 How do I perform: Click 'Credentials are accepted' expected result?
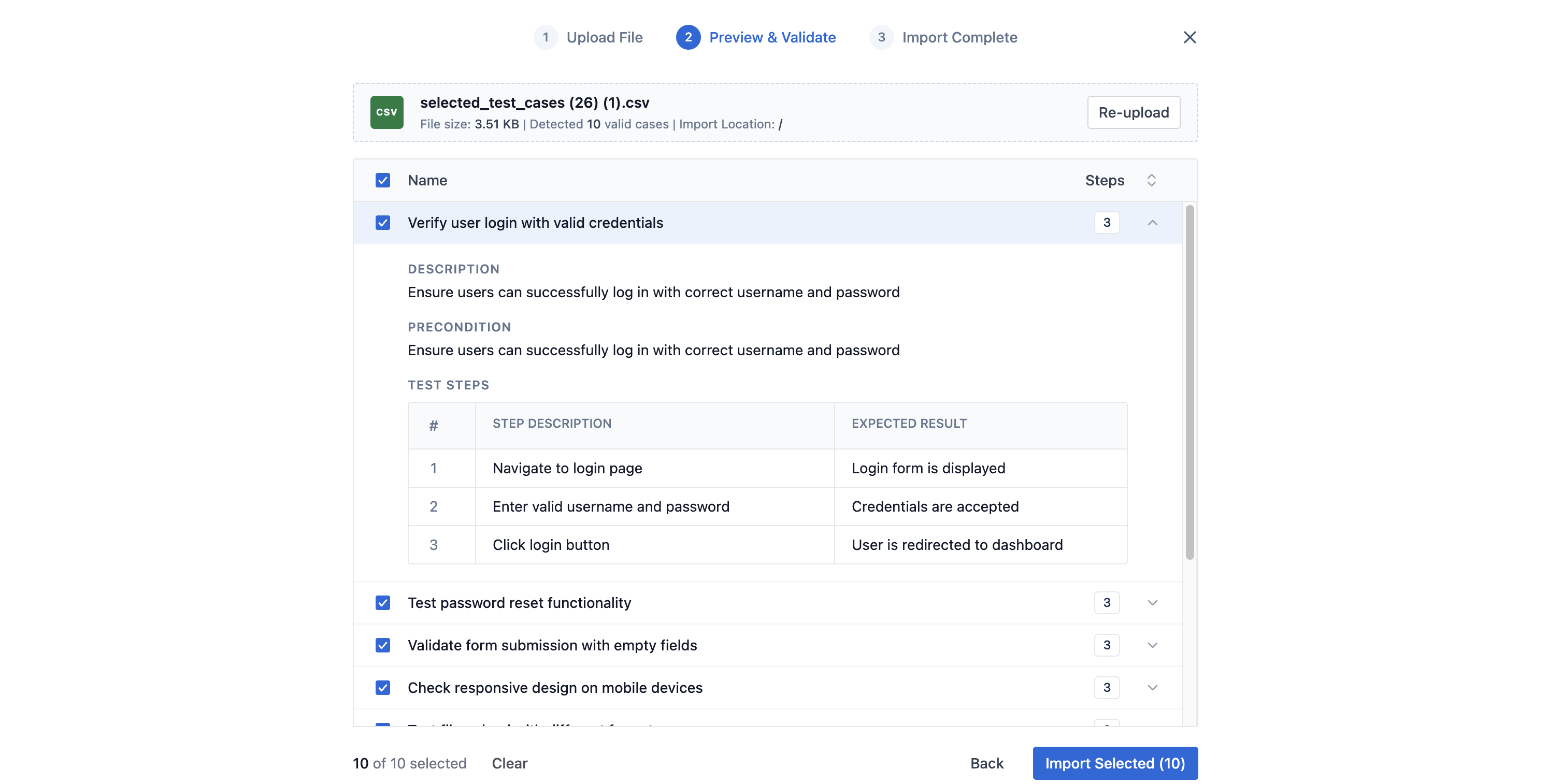click(980, 506)
